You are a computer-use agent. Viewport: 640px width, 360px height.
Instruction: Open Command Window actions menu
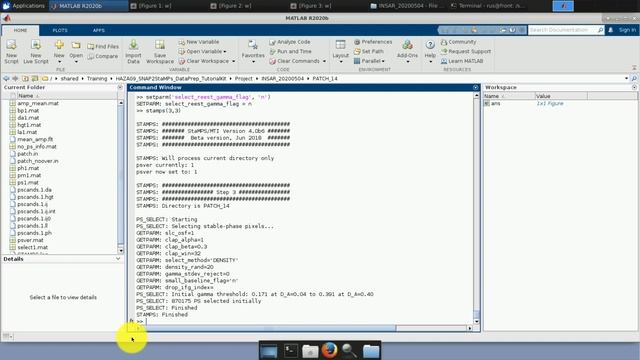pos(476,87)
